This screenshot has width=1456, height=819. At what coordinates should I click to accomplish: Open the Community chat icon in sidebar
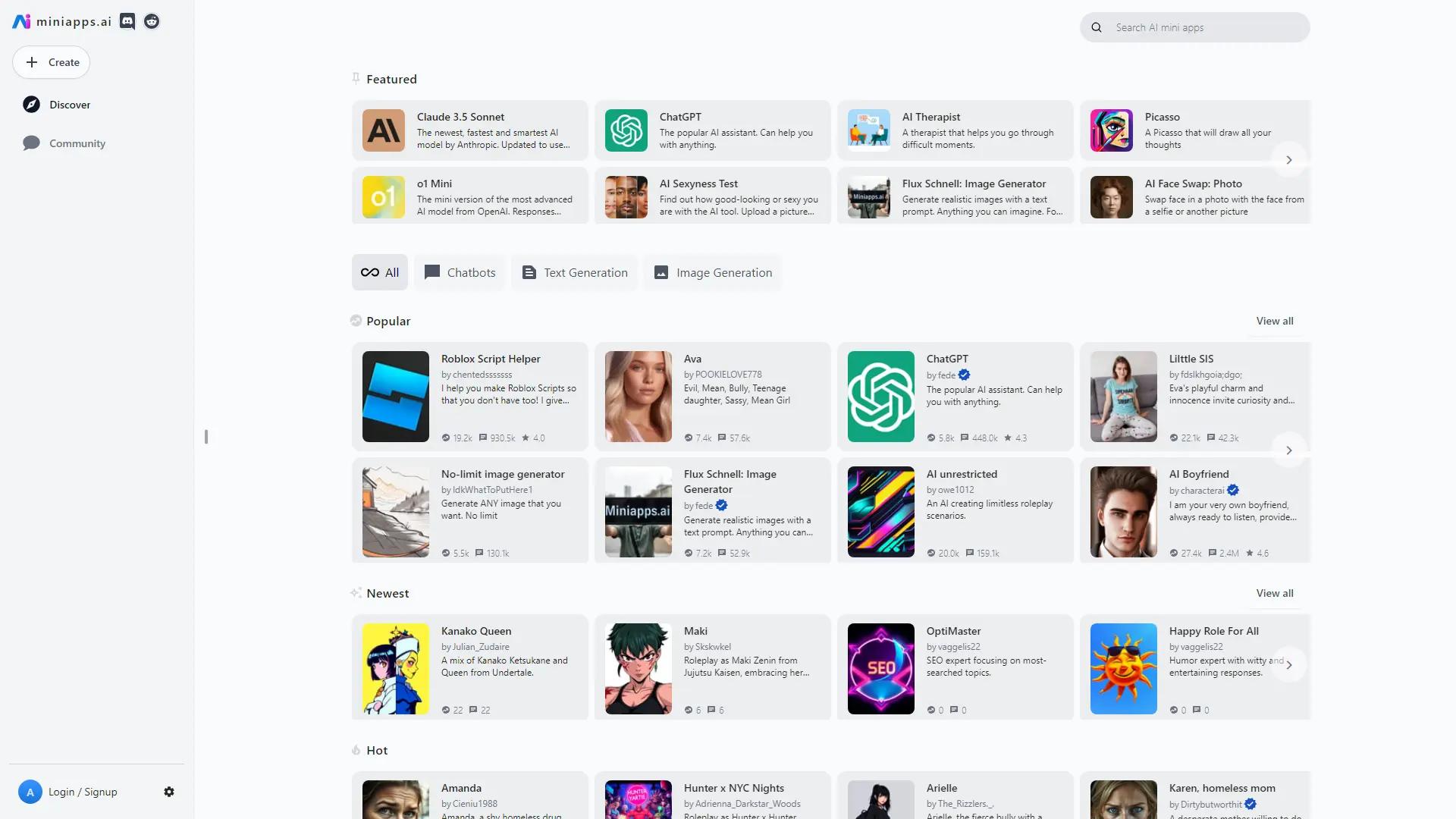tap(31, 143)
